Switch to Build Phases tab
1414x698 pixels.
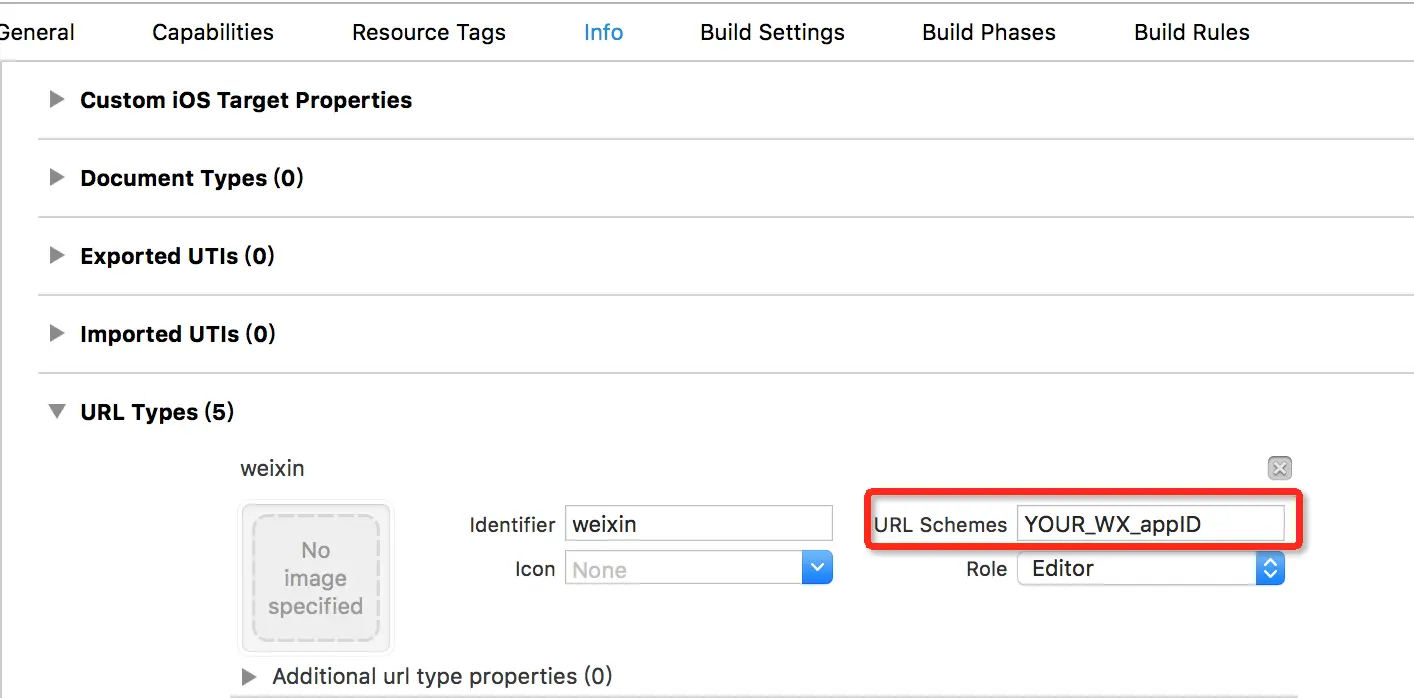coord(989,32)
